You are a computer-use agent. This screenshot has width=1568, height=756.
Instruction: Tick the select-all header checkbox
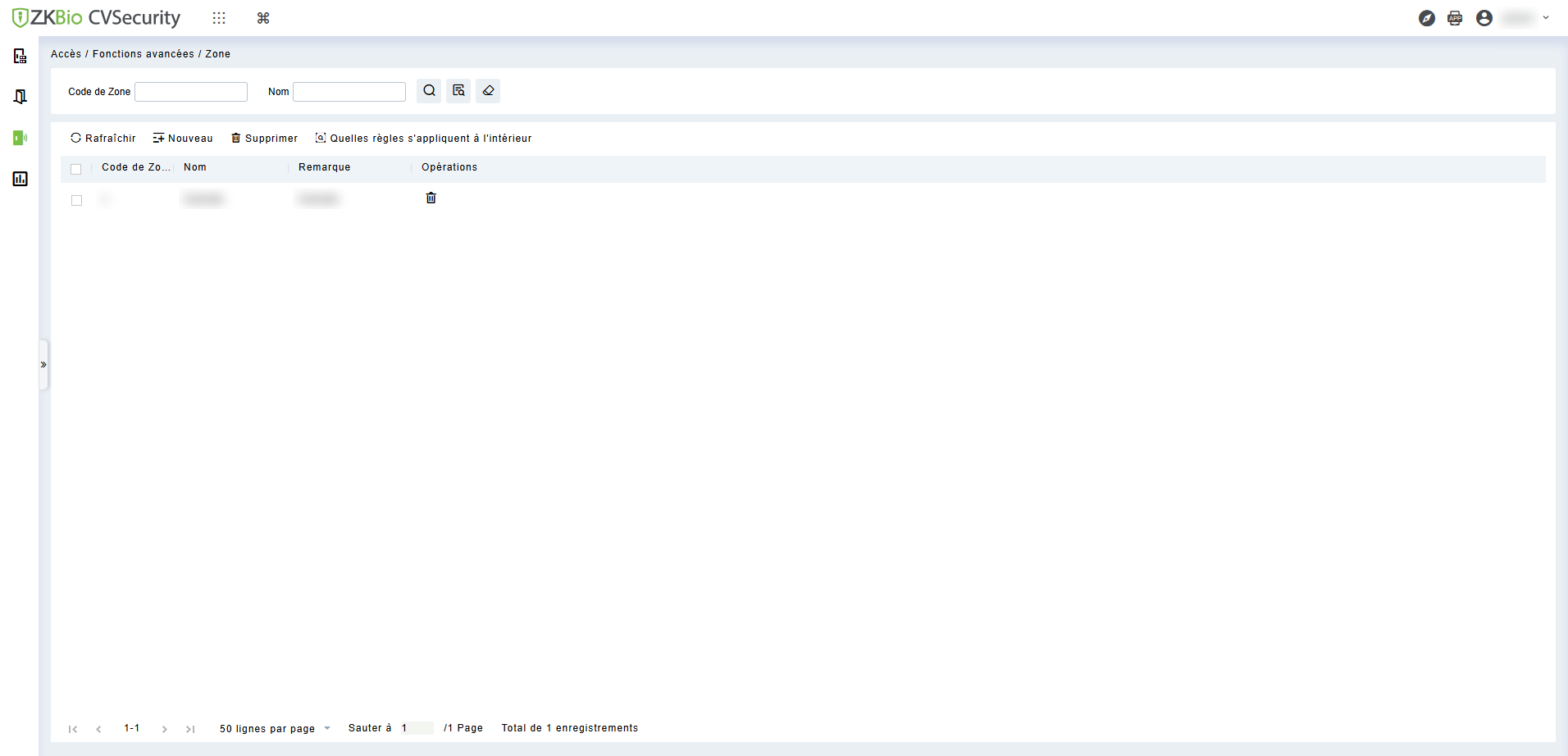(76, 169)
